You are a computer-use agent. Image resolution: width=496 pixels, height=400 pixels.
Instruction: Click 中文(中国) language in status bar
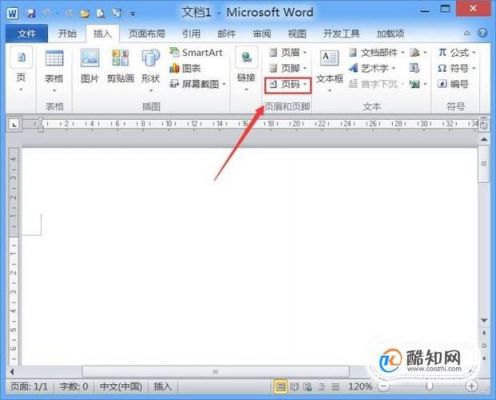121,387
